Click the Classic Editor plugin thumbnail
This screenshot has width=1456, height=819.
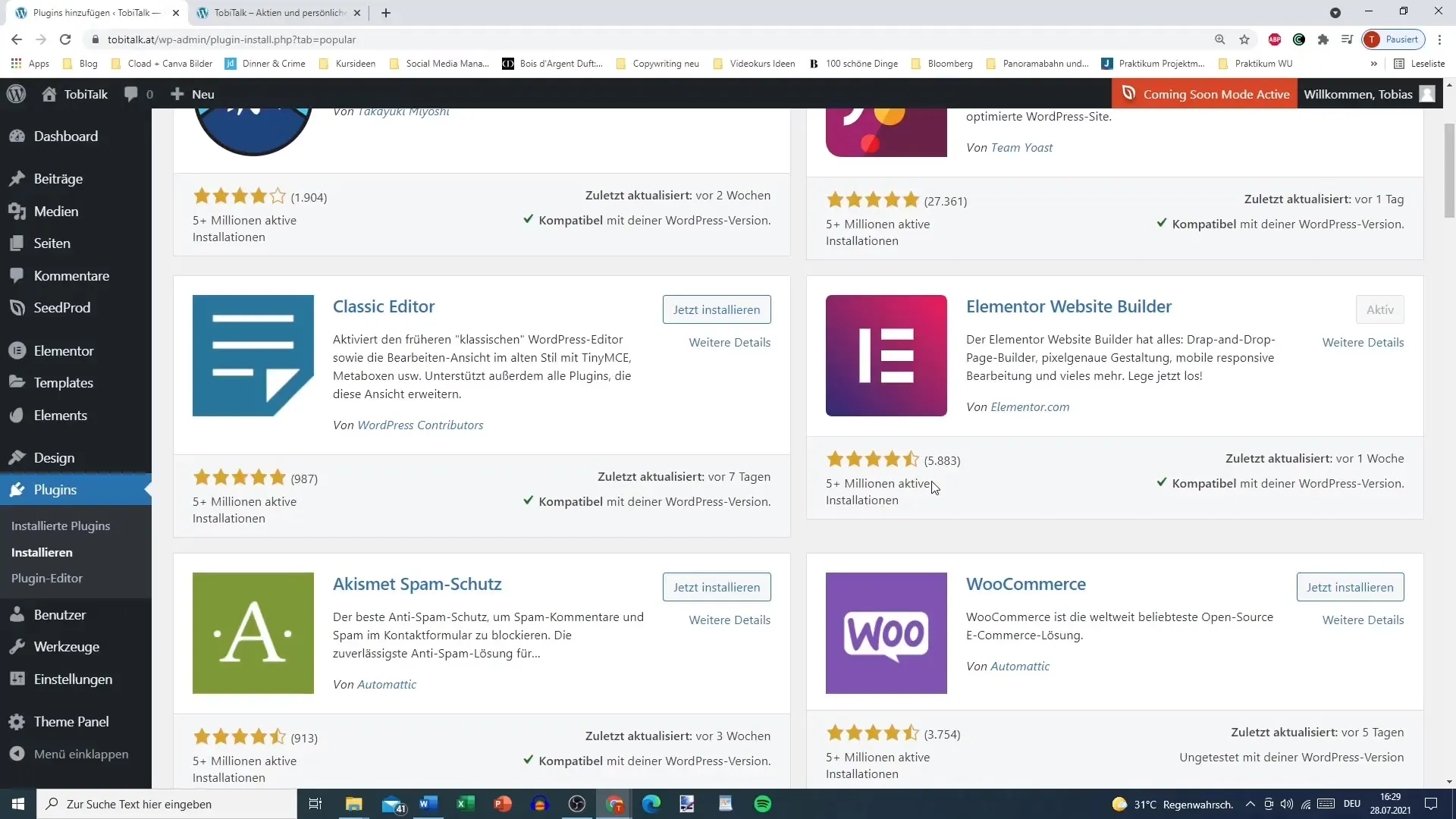click(253, 356)
